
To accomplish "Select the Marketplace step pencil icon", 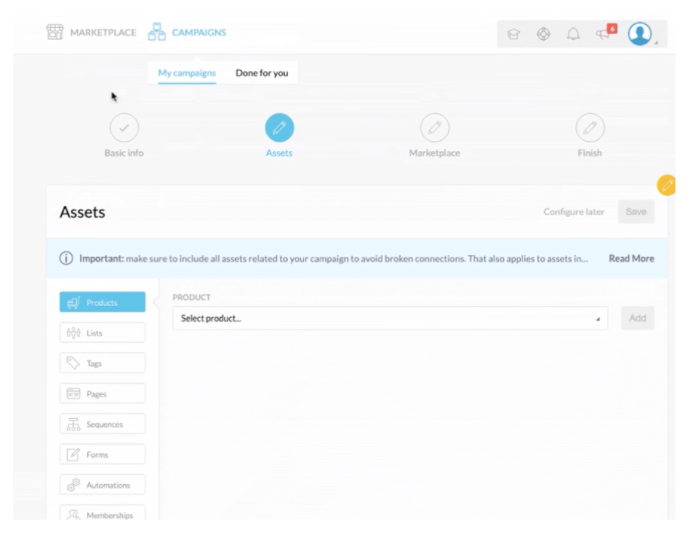I will point(434,128).
